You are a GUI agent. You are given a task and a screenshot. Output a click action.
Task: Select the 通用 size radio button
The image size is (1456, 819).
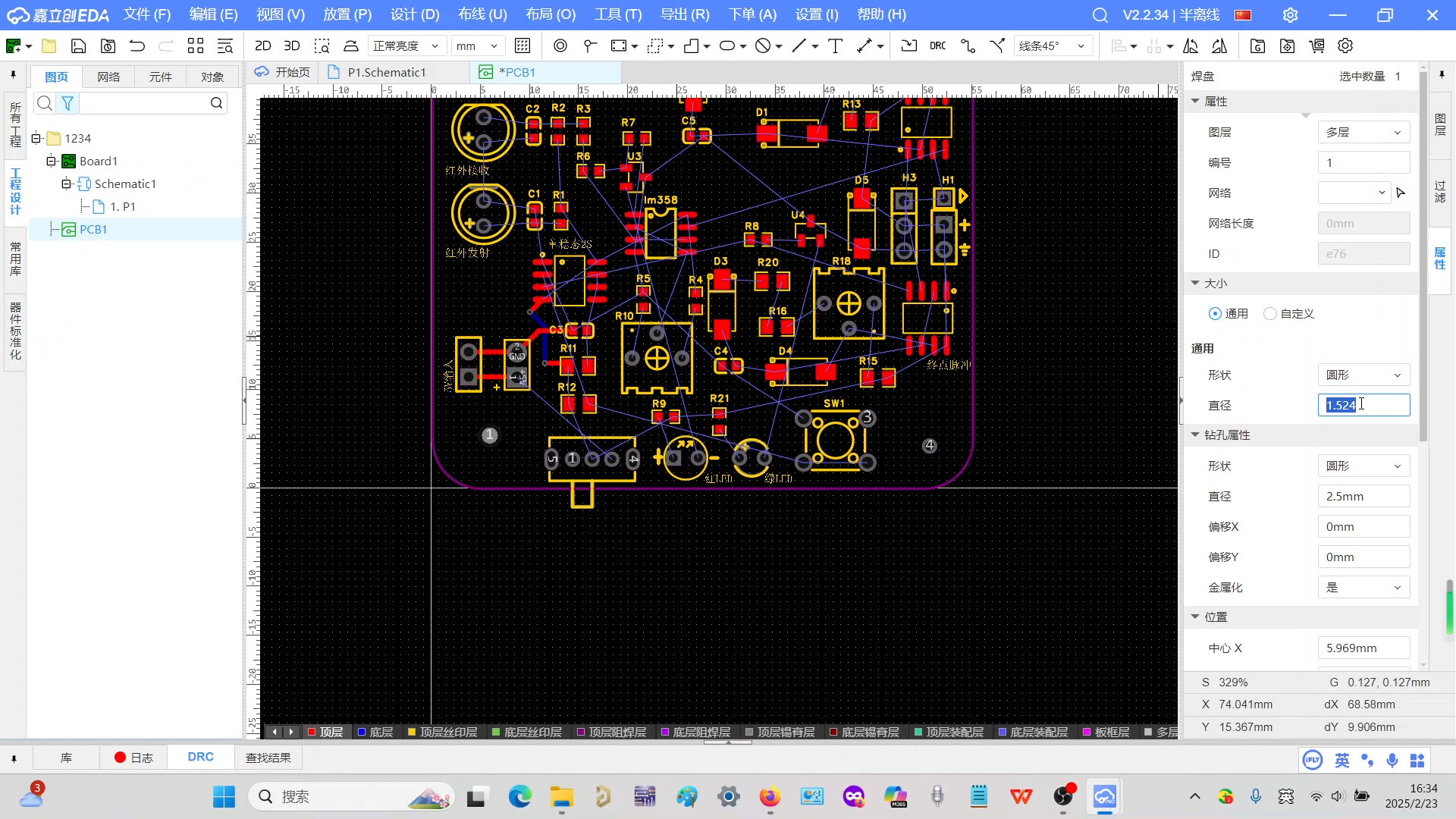tap(1216, 314)
